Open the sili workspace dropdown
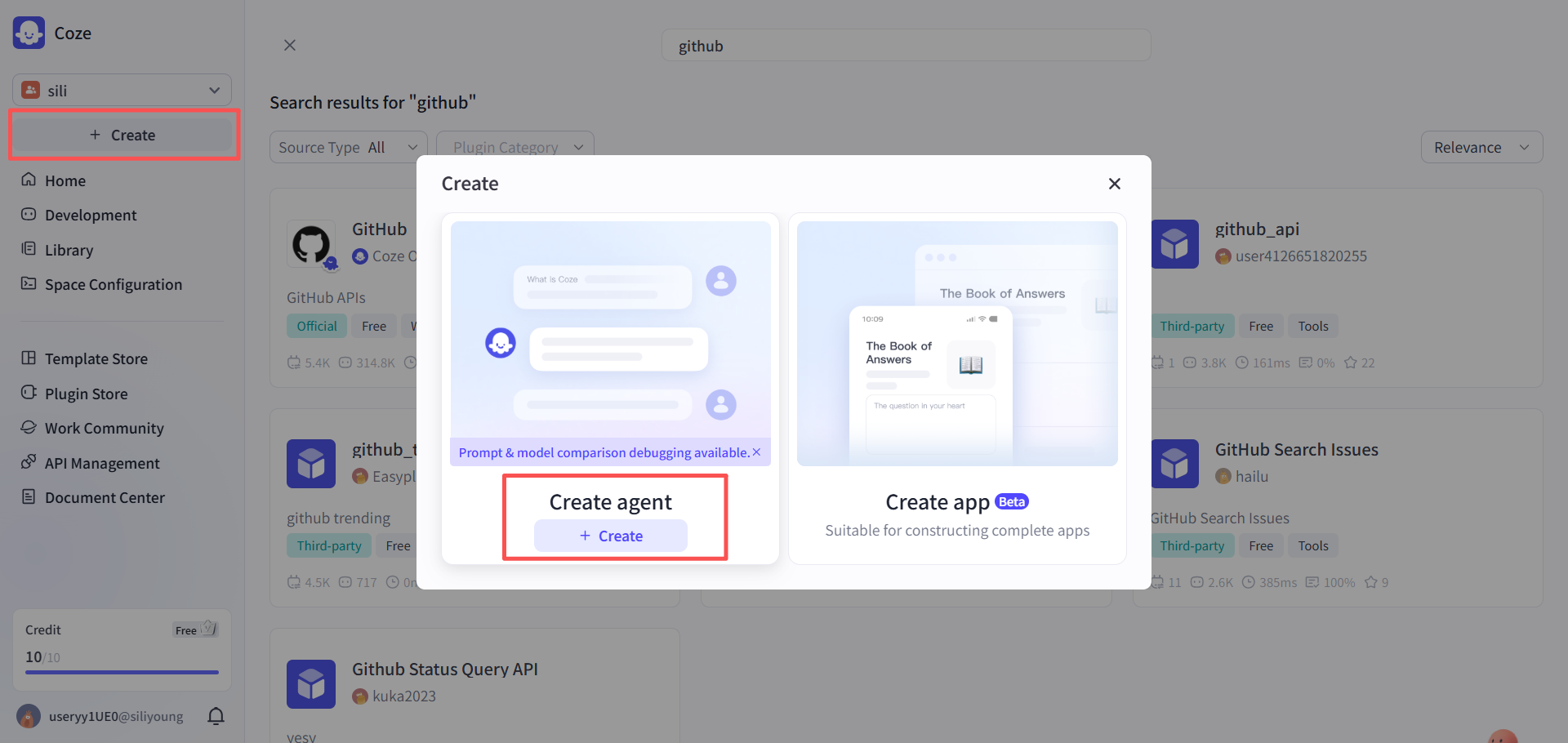The height and width of the screenshot is (743, 1568). pos(122,91)
